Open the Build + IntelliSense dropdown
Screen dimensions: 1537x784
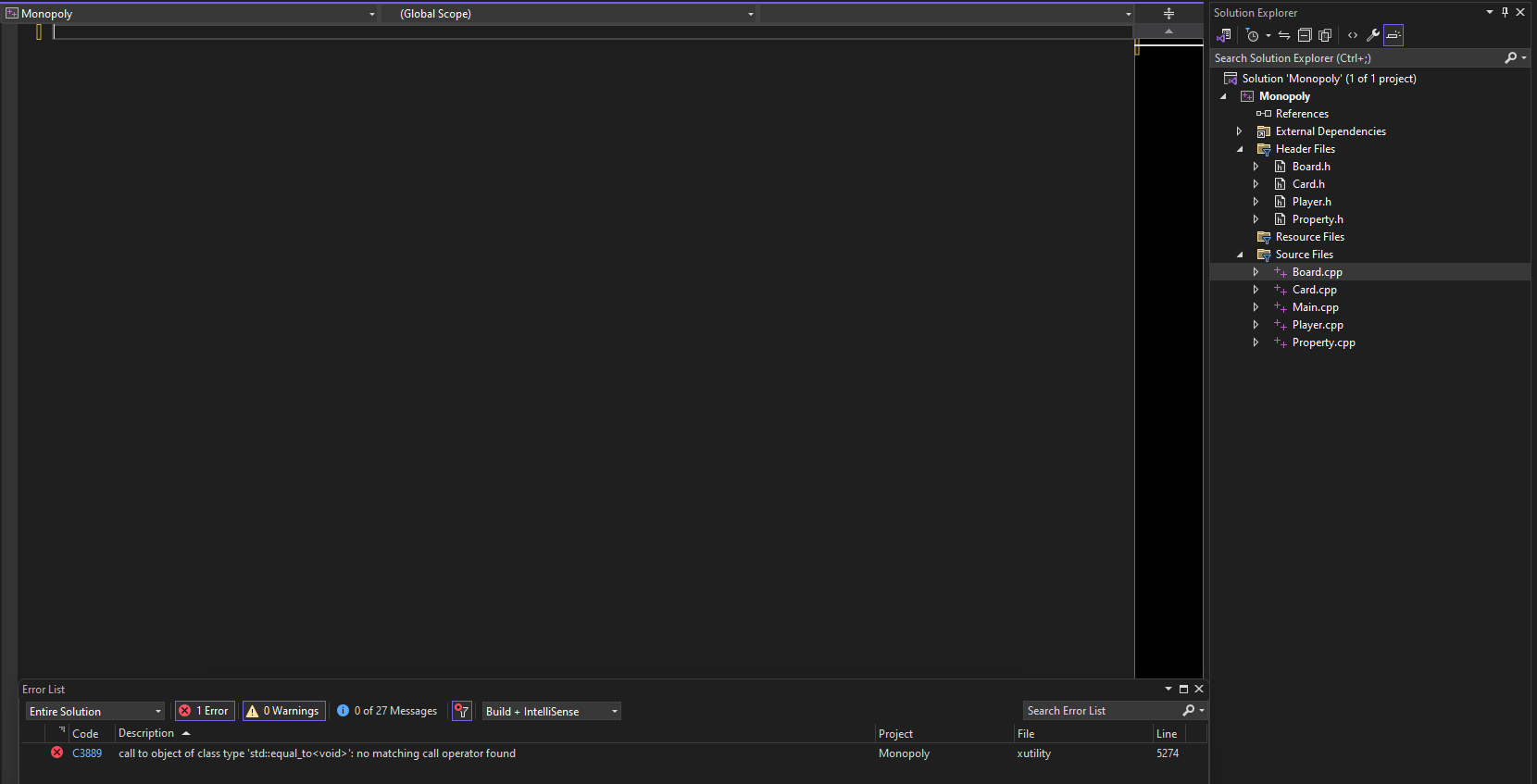pos(551,711)
